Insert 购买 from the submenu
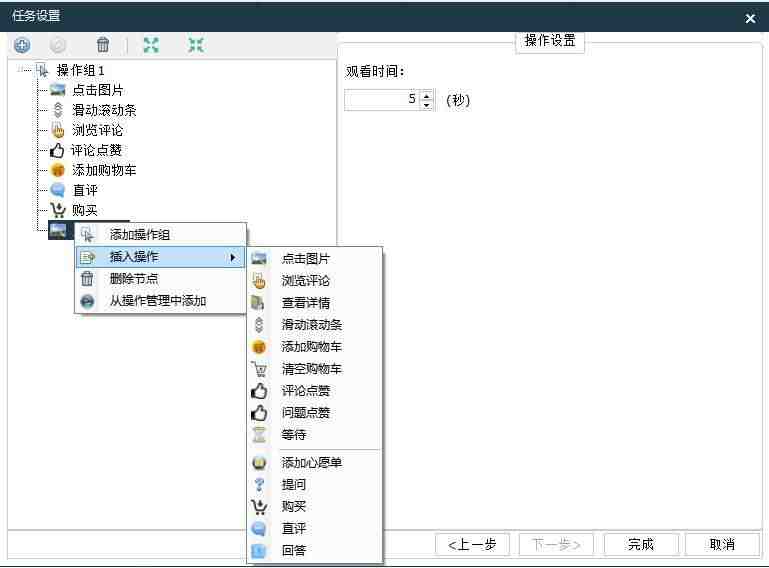The width and height of the screenshot is (769, 568). click(x=315, y=506)
